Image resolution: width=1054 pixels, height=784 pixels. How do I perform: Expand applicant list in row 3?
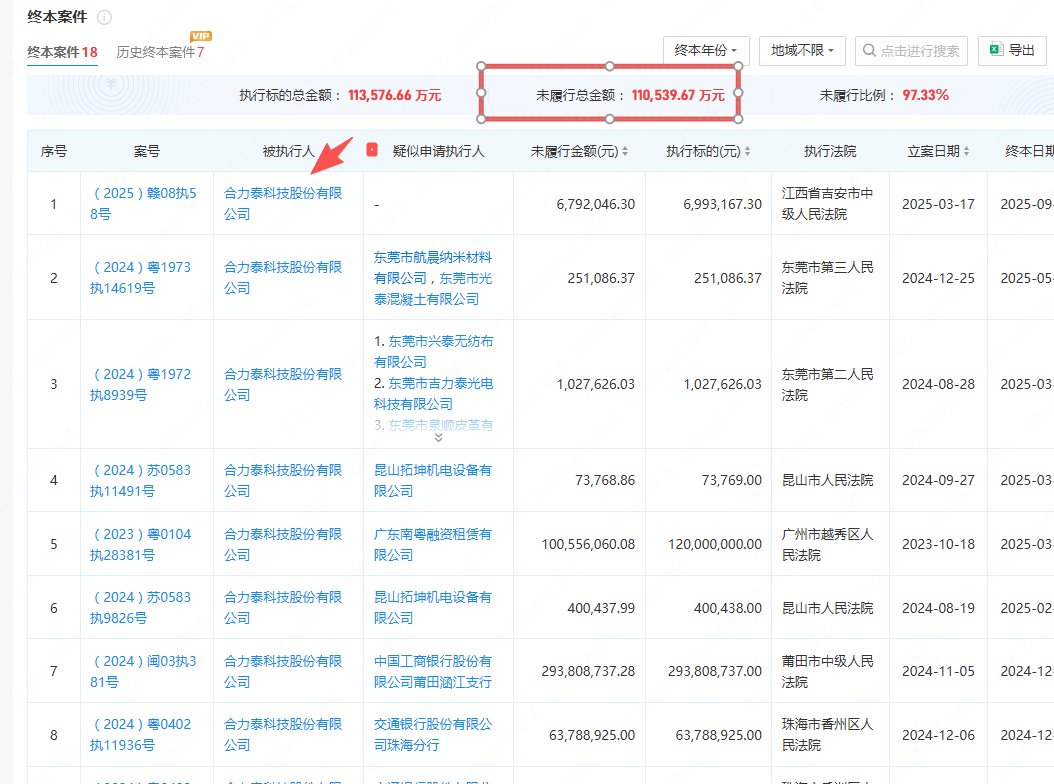(x=438, y=438)
